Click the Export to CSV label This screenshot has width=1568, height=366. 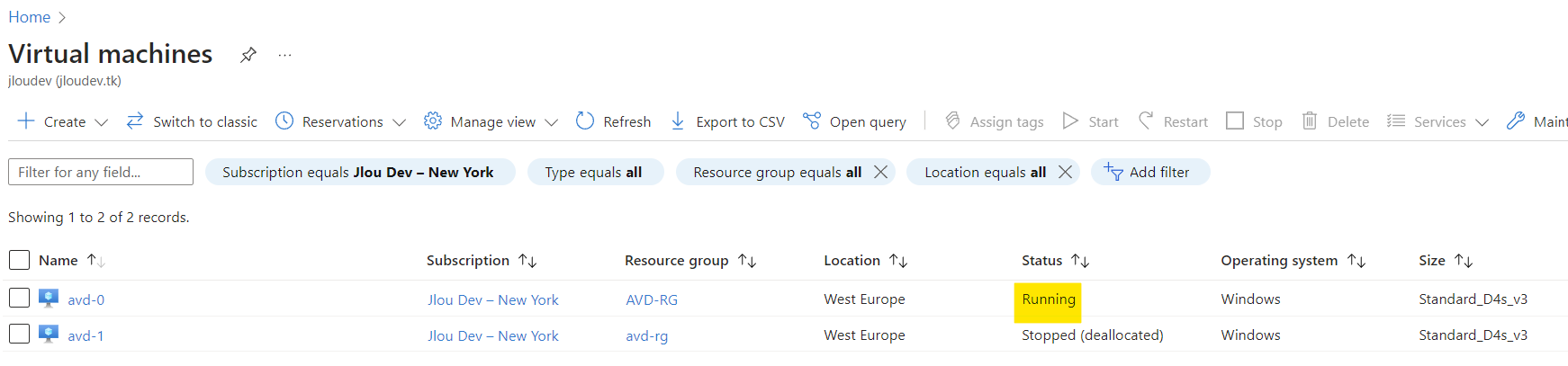coord(741,121)
